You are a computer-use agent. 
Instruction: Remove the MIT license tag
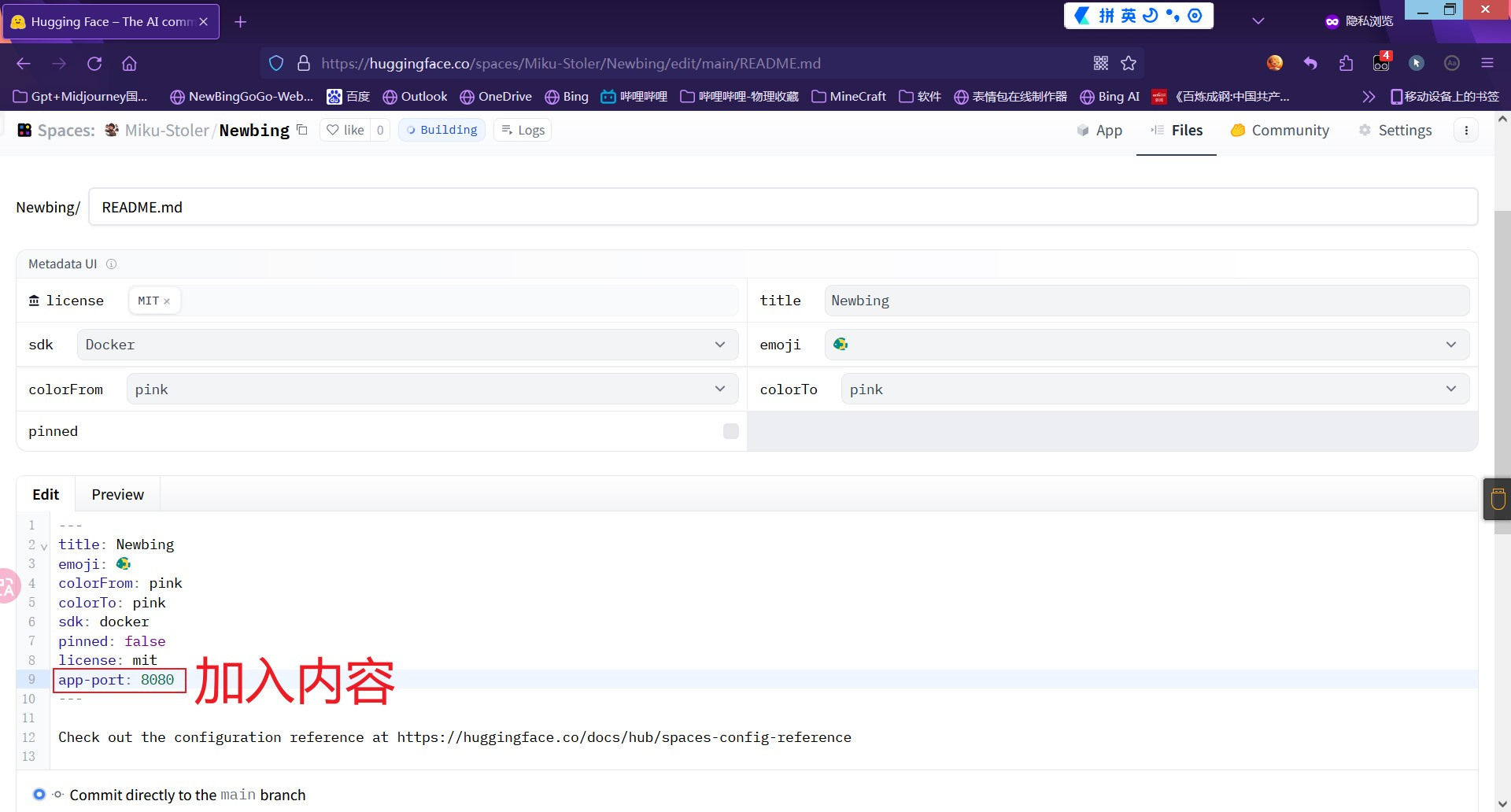point(167,301)
